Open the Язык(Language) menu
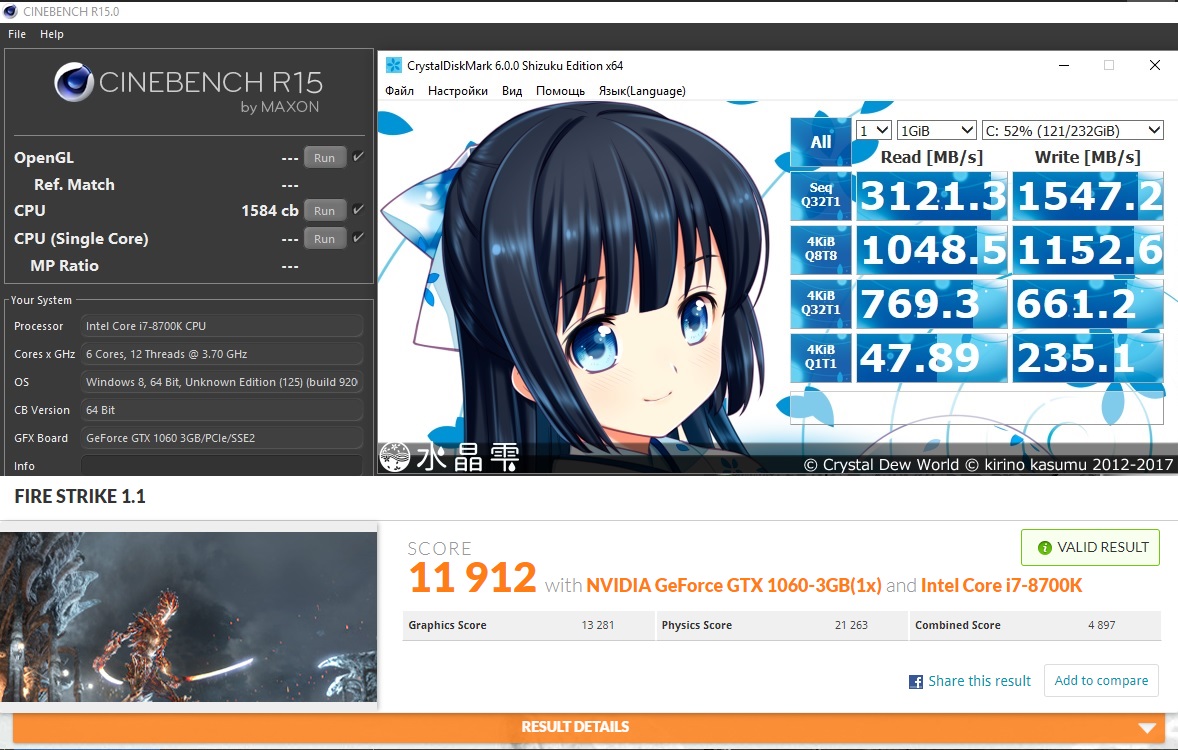The image size is (1178, 750). click(642, 91)
